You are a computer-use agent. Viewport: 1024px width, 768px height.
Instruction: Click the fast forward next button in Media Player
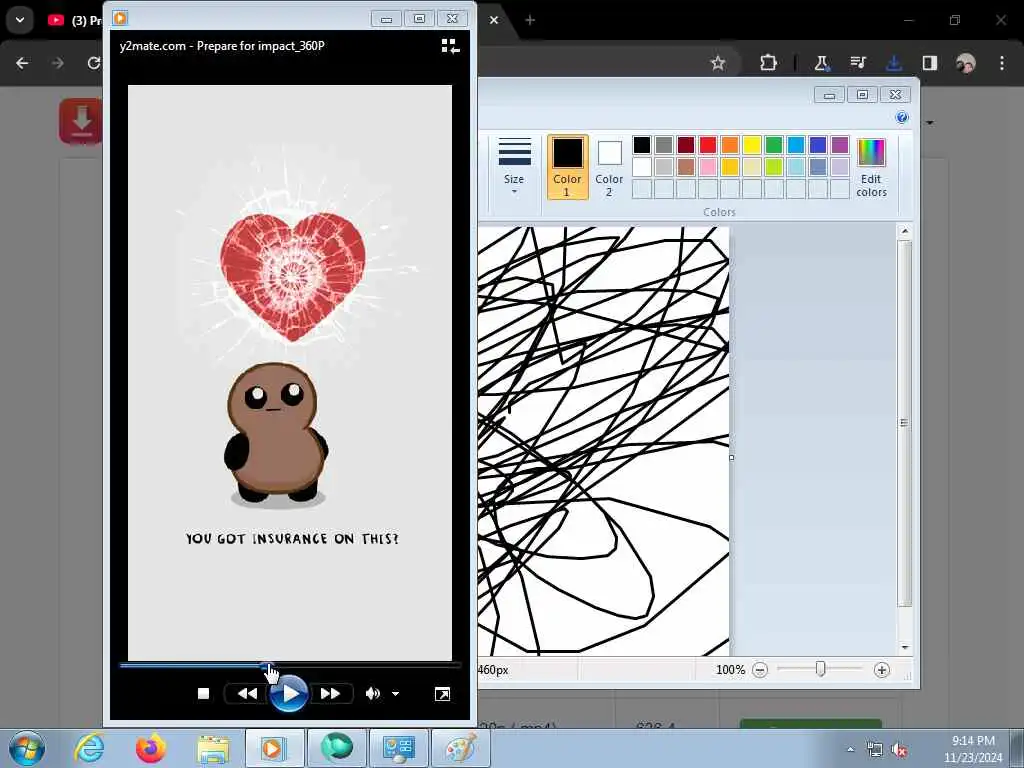coord(330,694)
